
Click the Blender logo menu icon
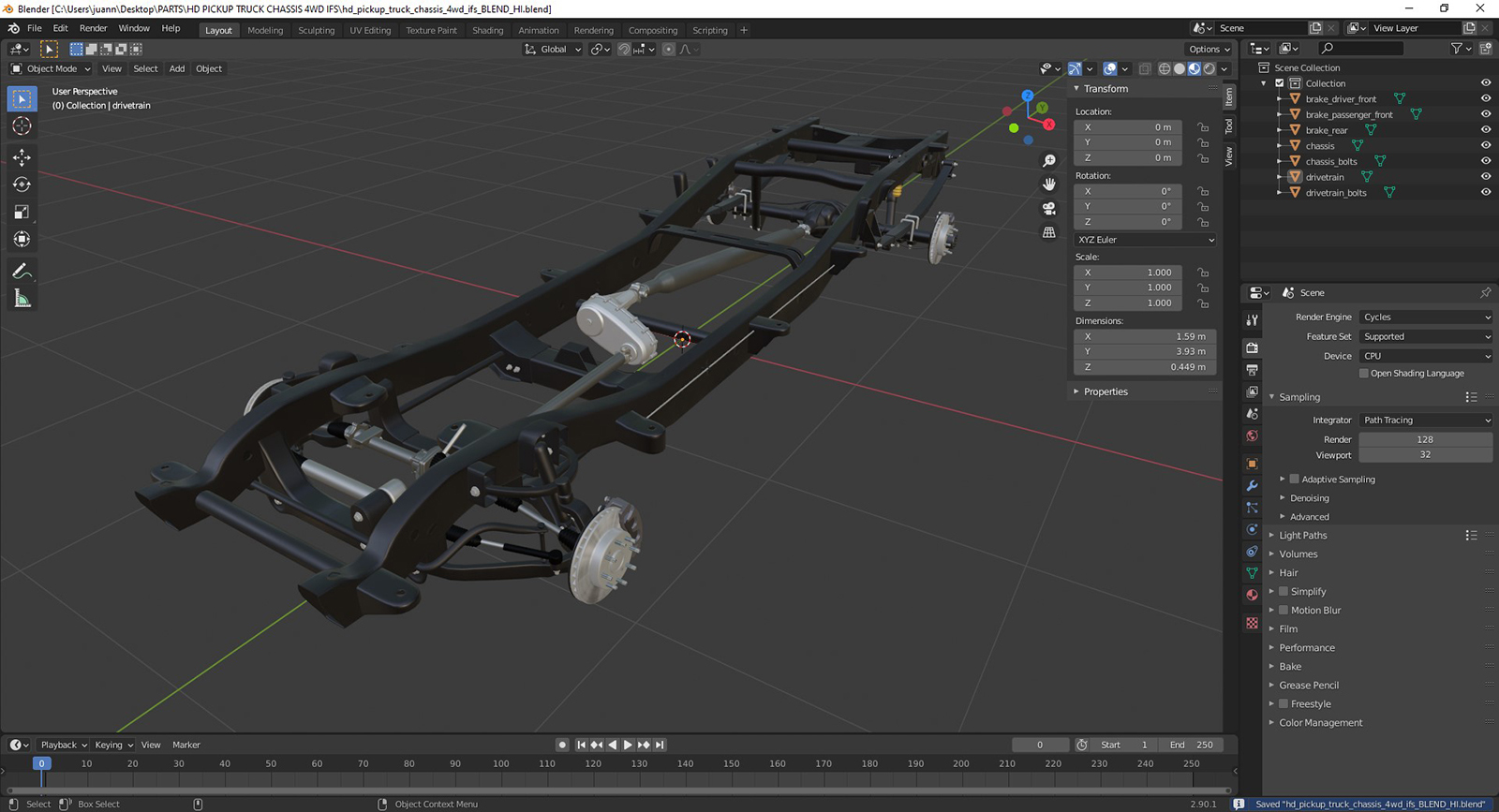coord(13,28)
